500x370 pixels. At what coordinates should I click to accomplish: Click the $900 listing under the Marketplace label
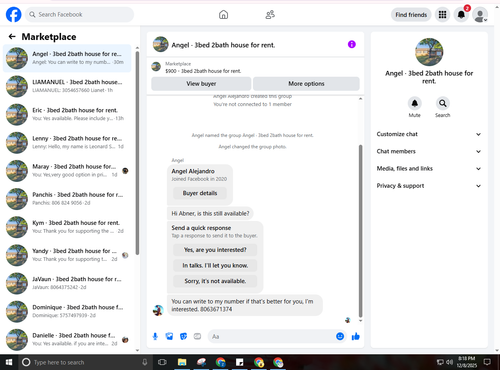coord(203,71)
